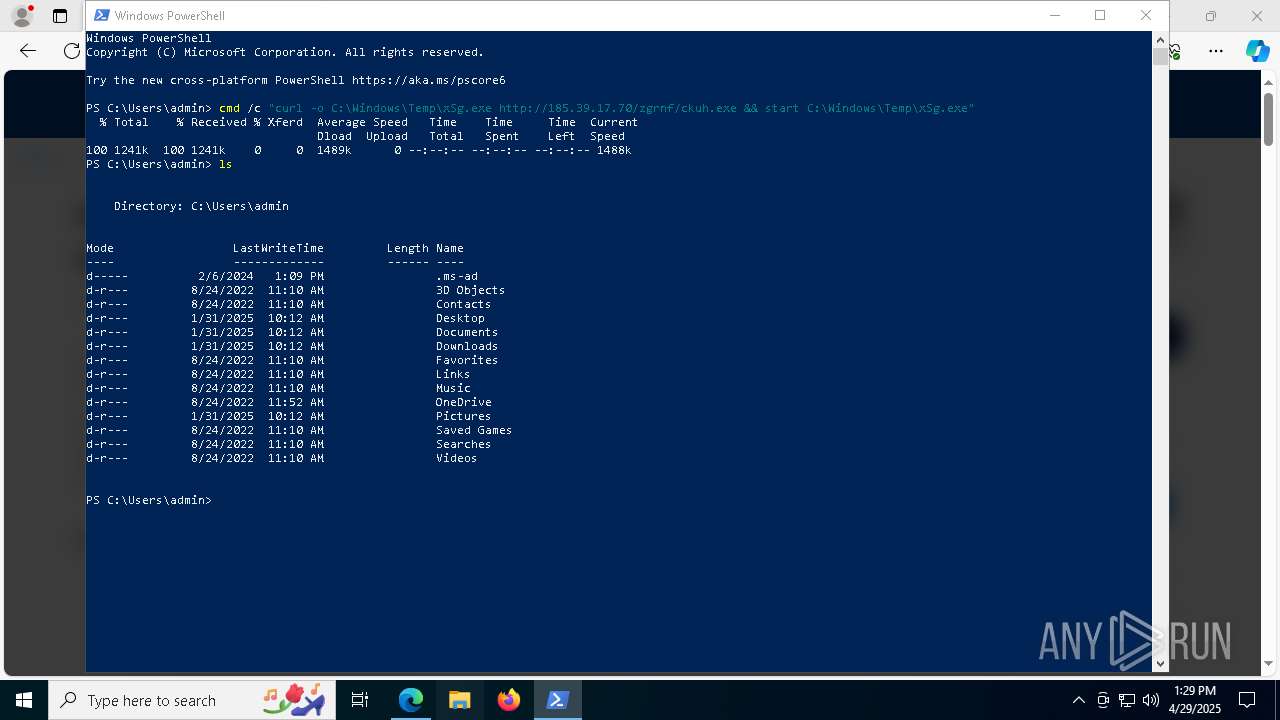Click the 'Favorites' directory entry
Image resolution: width=1280 pixels, height=720 pixels.
466,360
